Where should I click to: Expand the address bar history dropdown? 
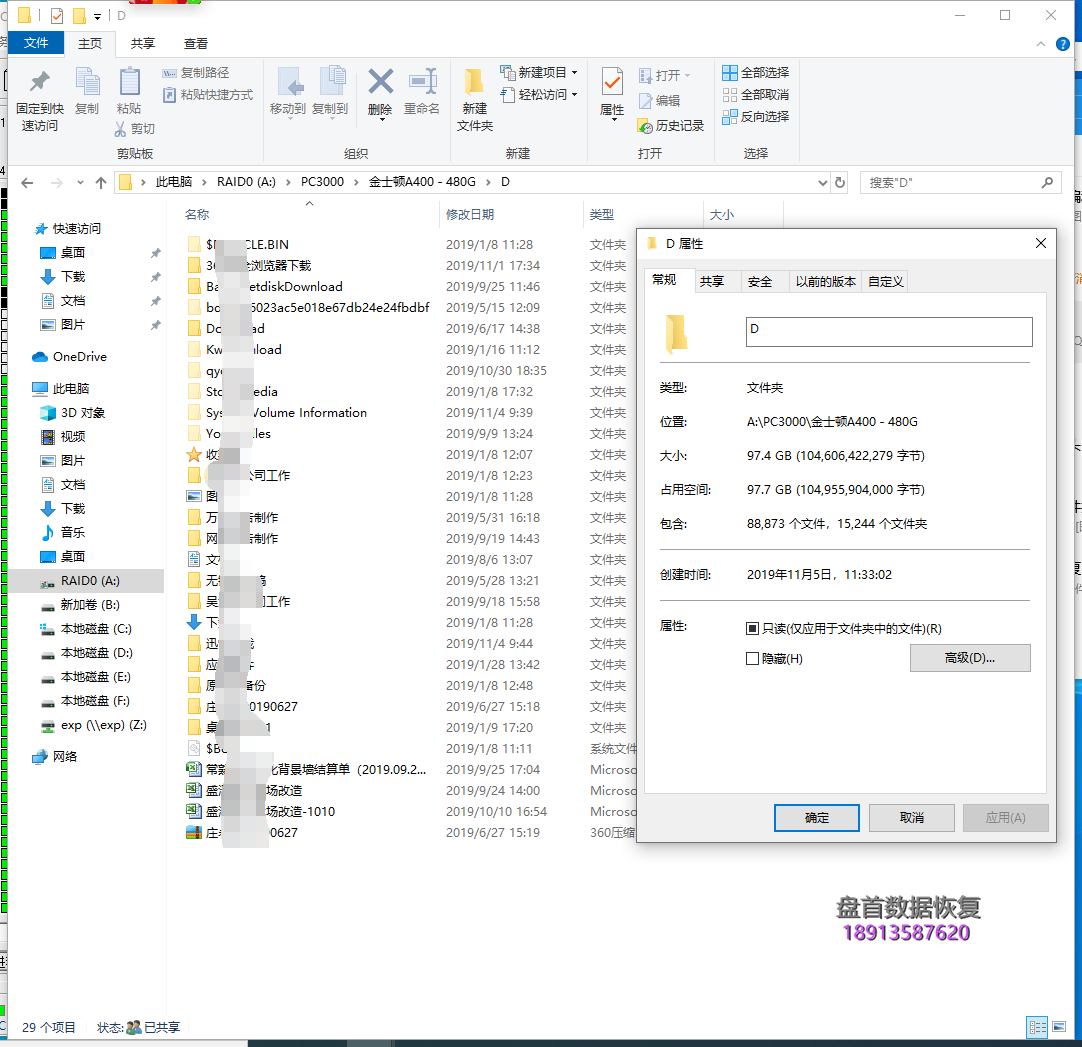[822, 183]
